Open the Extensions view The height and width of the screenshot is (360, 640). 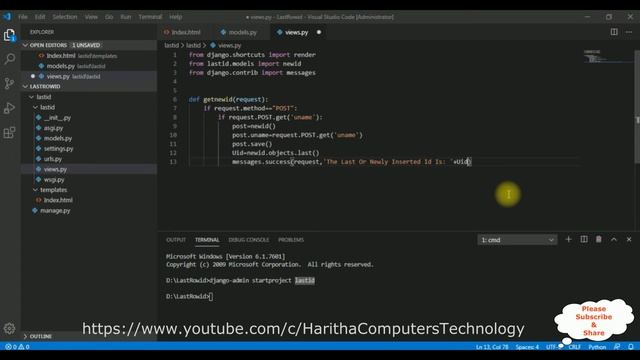pos(9,133)
